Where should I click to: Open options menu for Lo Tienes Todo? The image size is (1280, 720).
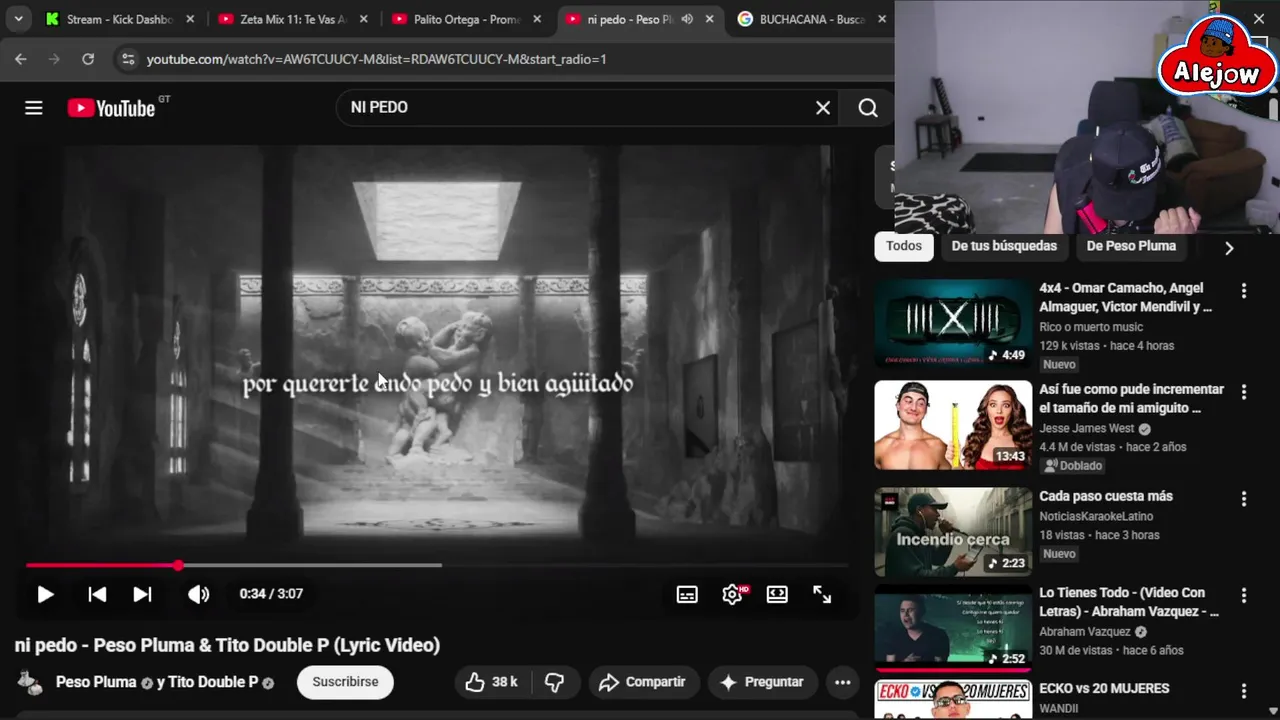click(x=1244, y=595)
